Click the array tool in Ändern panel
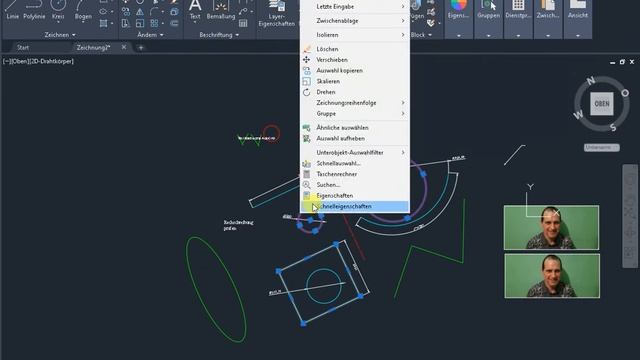This screenshot has height=360, width=640. 154,23
